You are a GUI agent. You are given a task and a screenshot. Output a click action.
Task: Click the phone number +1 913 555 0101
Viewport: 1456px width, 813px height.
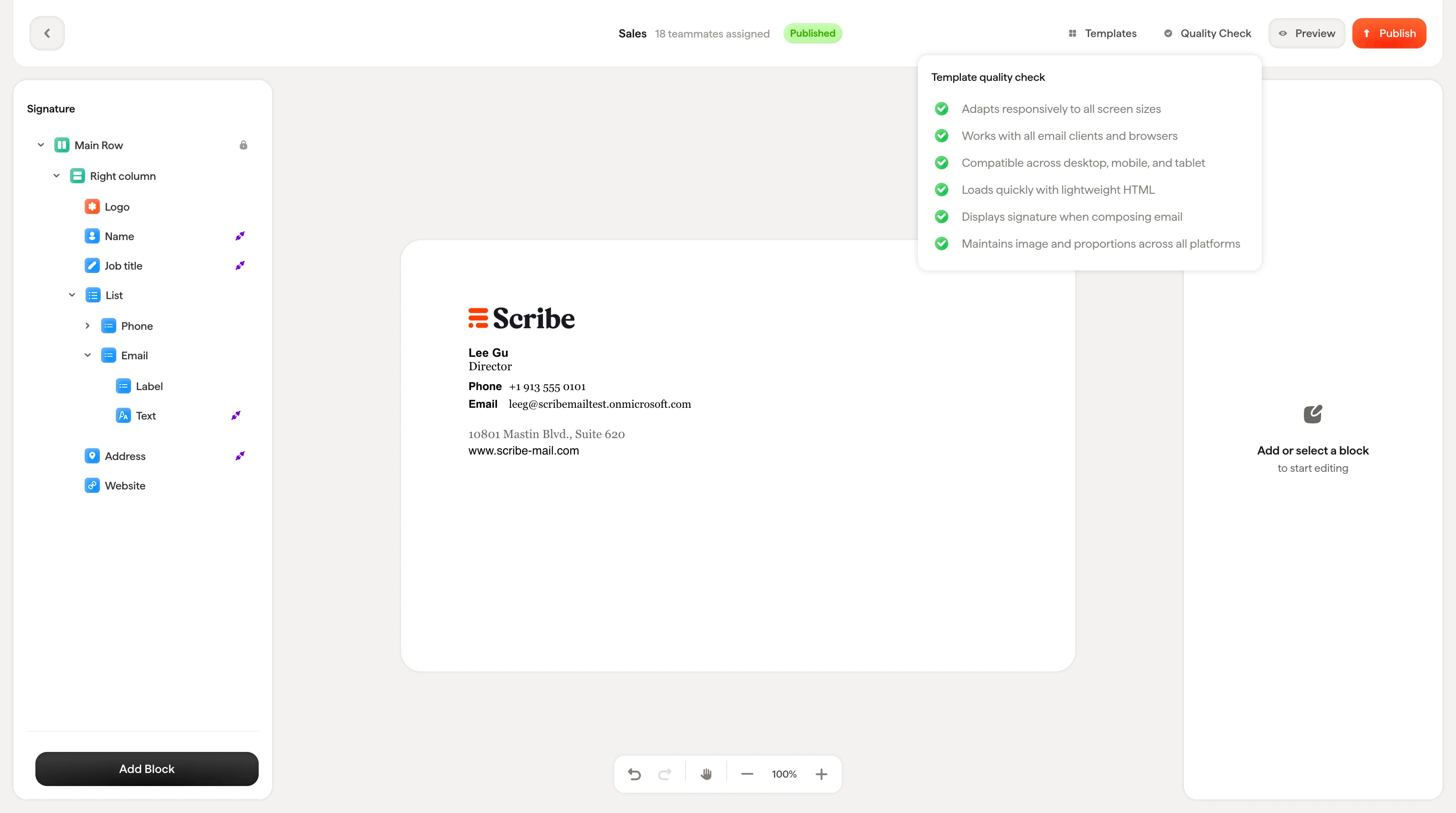[x=547, y=386]
